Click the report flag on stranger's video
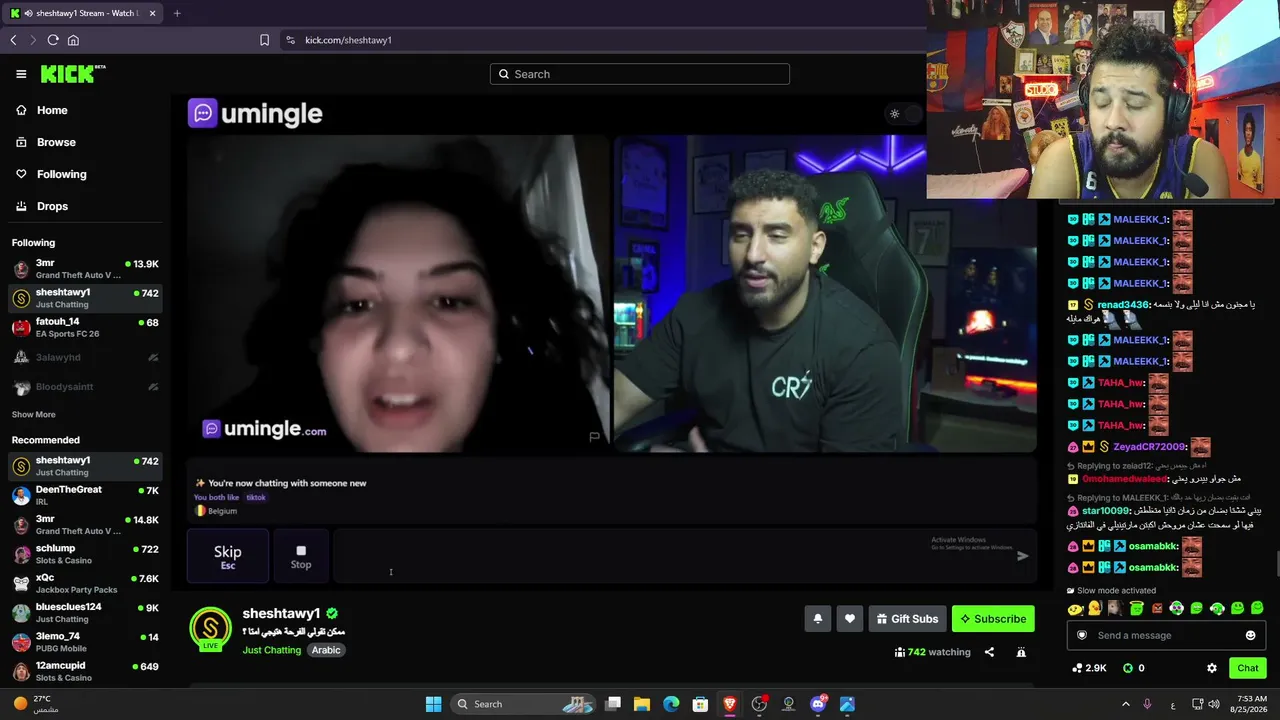The width and height of the screenshot is (1280, 720). (594, 437)
